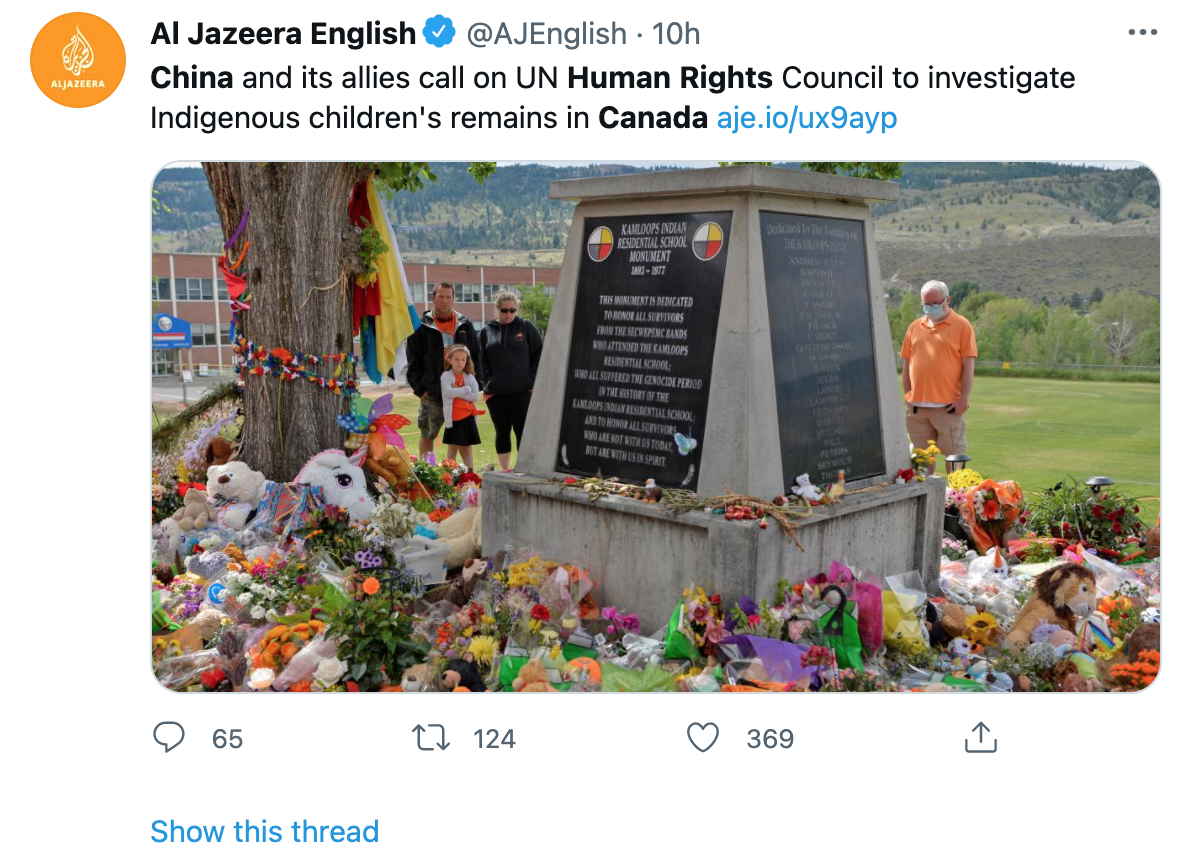
Task: Click the Show this thread link
Action: (264, 831)
